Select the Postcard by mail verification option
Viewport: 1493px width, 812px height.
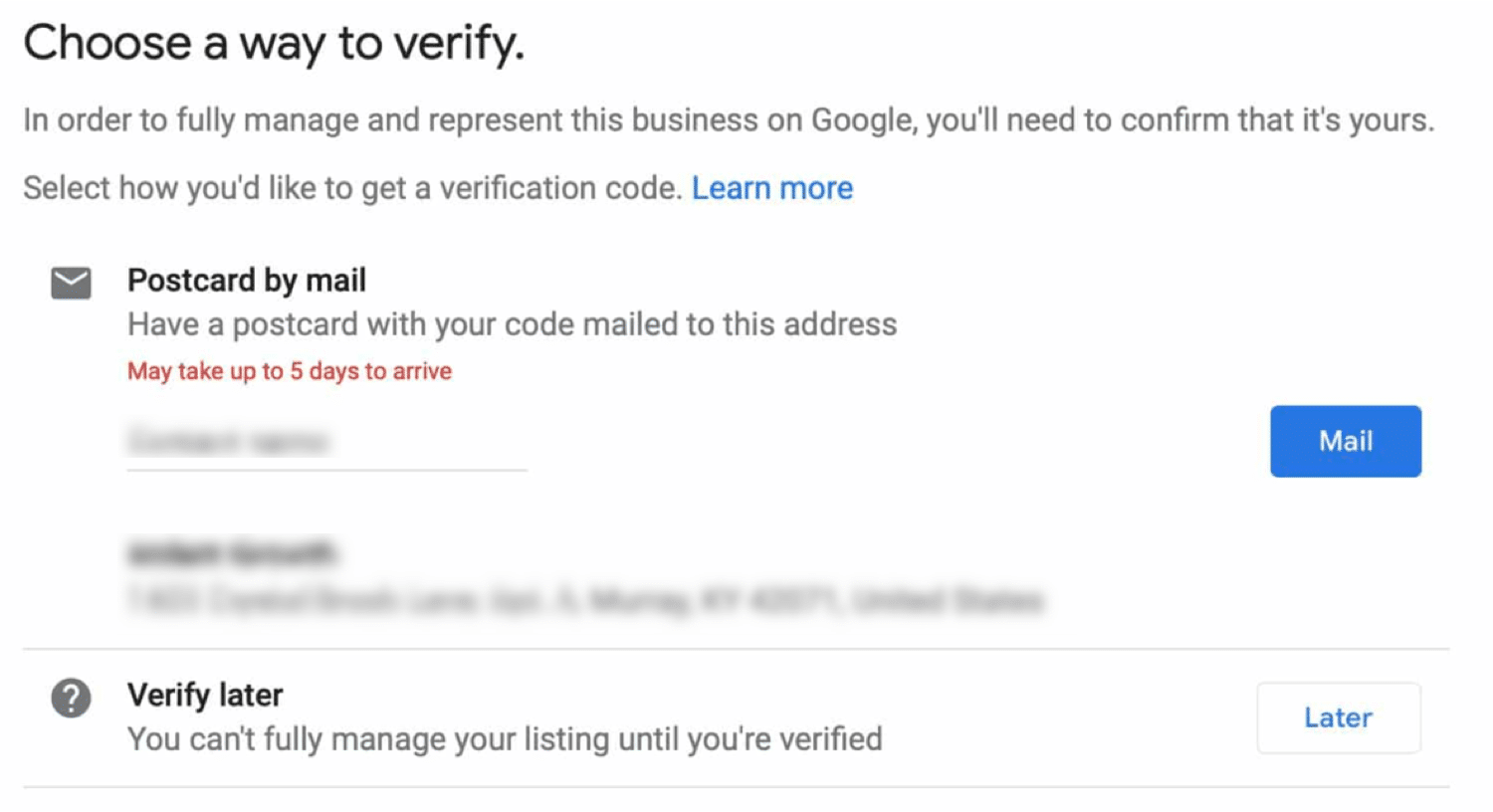(246, 280)
